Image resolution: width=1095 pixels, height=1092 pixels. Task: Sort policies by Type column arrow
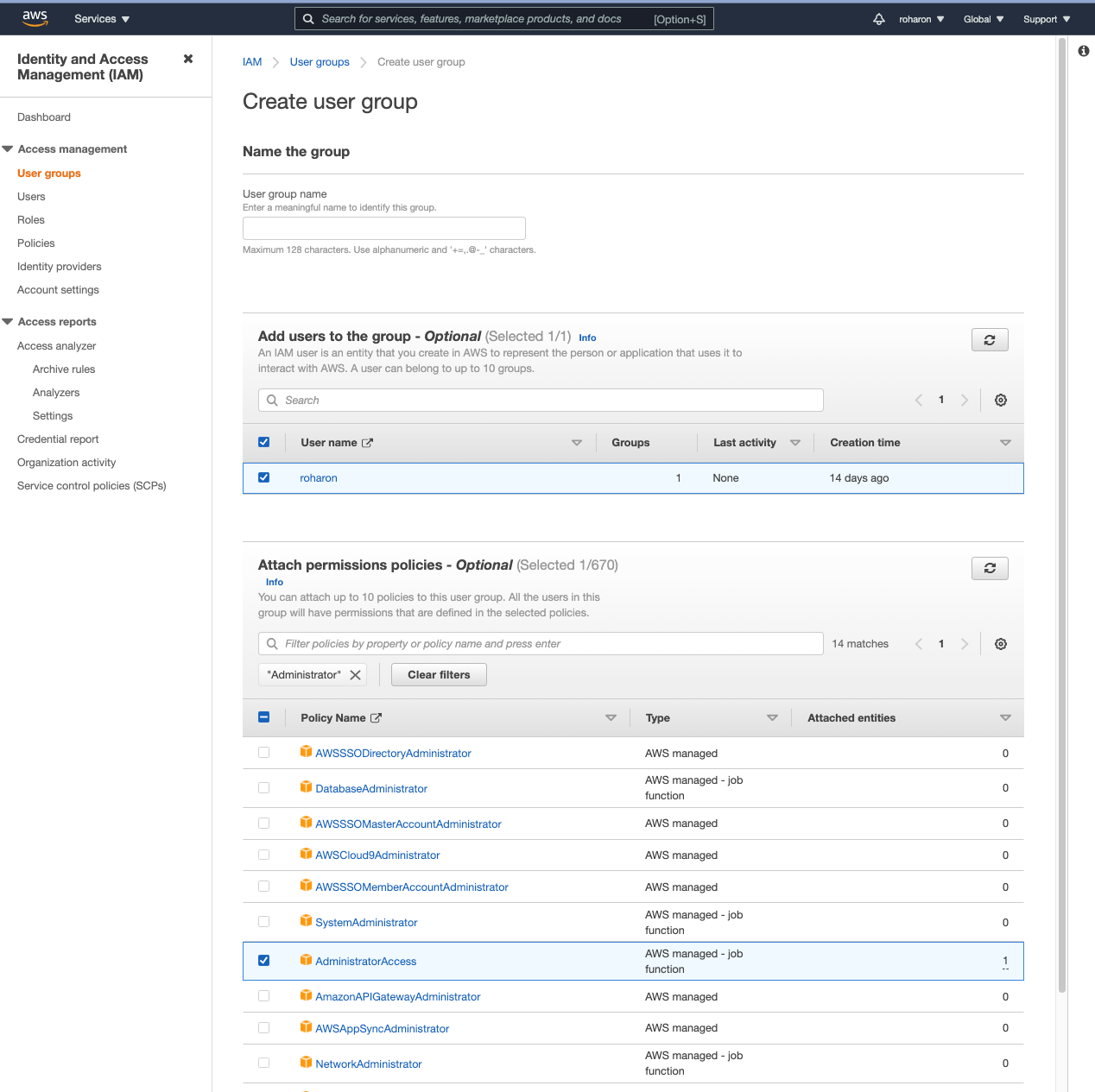point(772,718)
